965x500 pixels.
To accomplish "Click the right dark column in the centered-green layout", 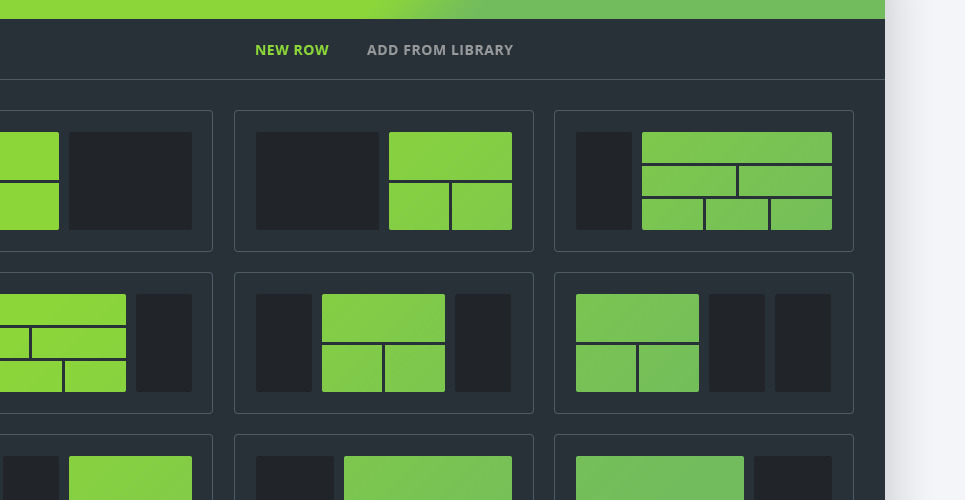I will (482, 343).
